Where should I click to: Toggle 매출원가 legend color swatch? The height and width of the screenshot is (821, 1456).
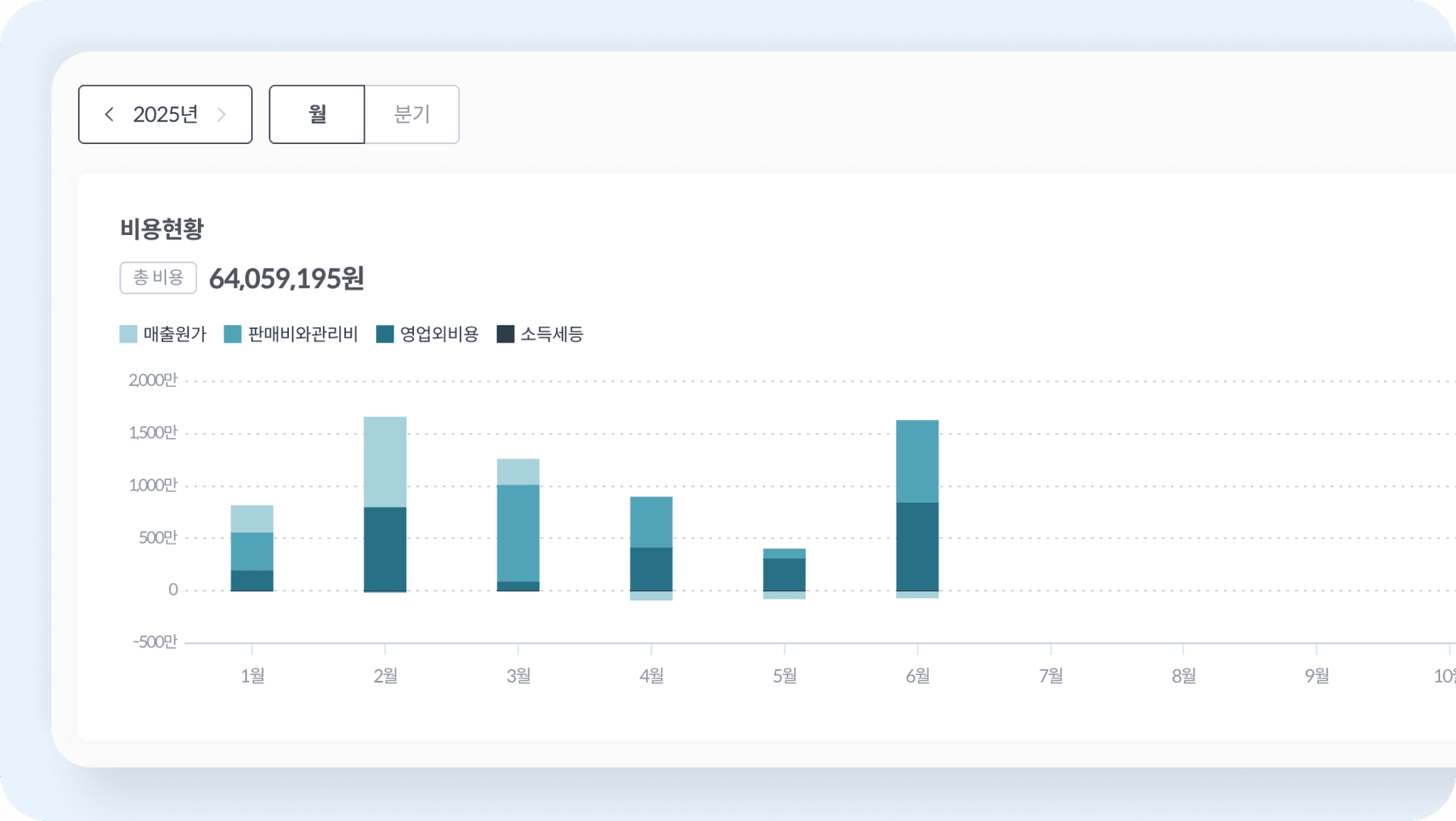pyautogui.click(x=128, y=334)
